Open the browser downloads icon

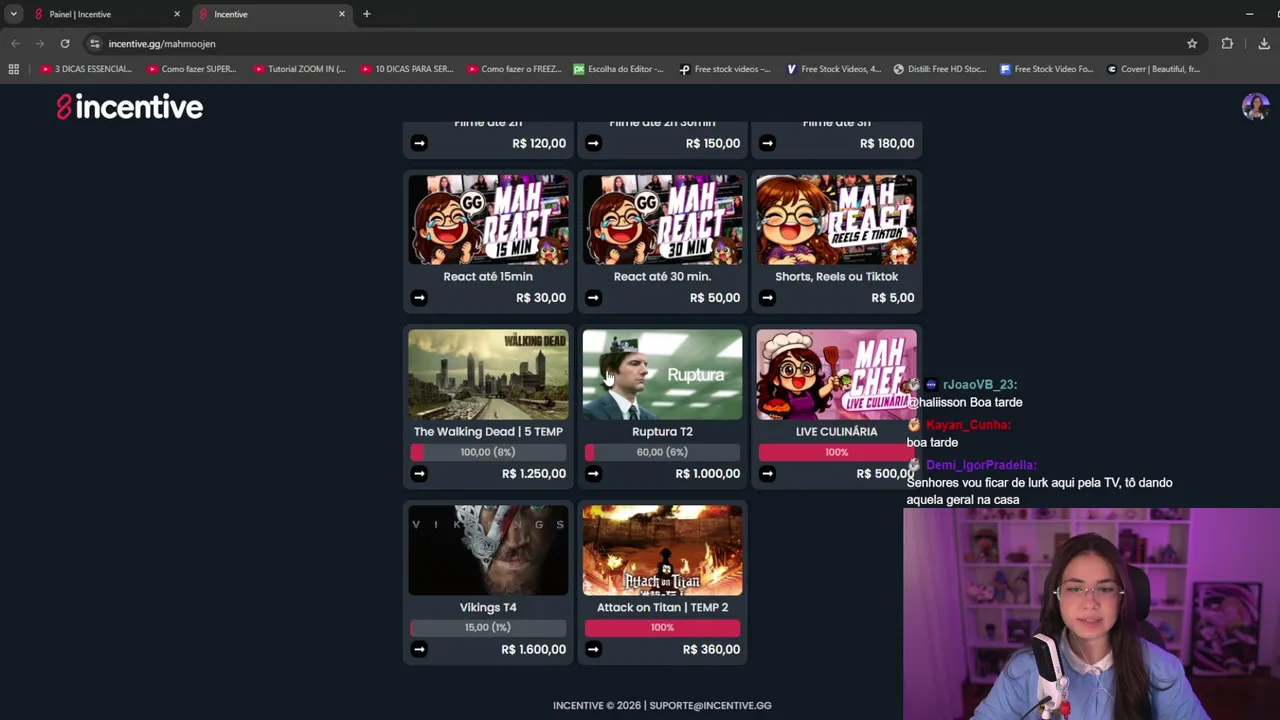click(1264, 44)
